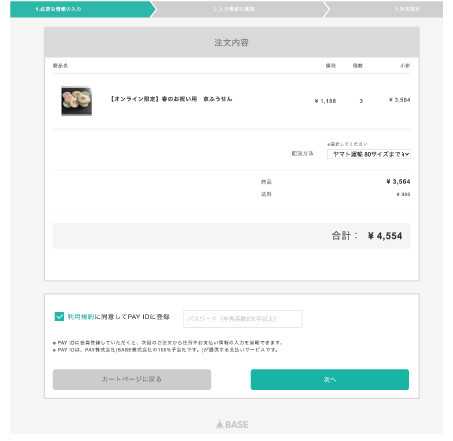Click the dropdown arrow on ヤマト運輸 selector
This screenshot has height=441, width=453.
pyautogui.click(x=407, y=154)
